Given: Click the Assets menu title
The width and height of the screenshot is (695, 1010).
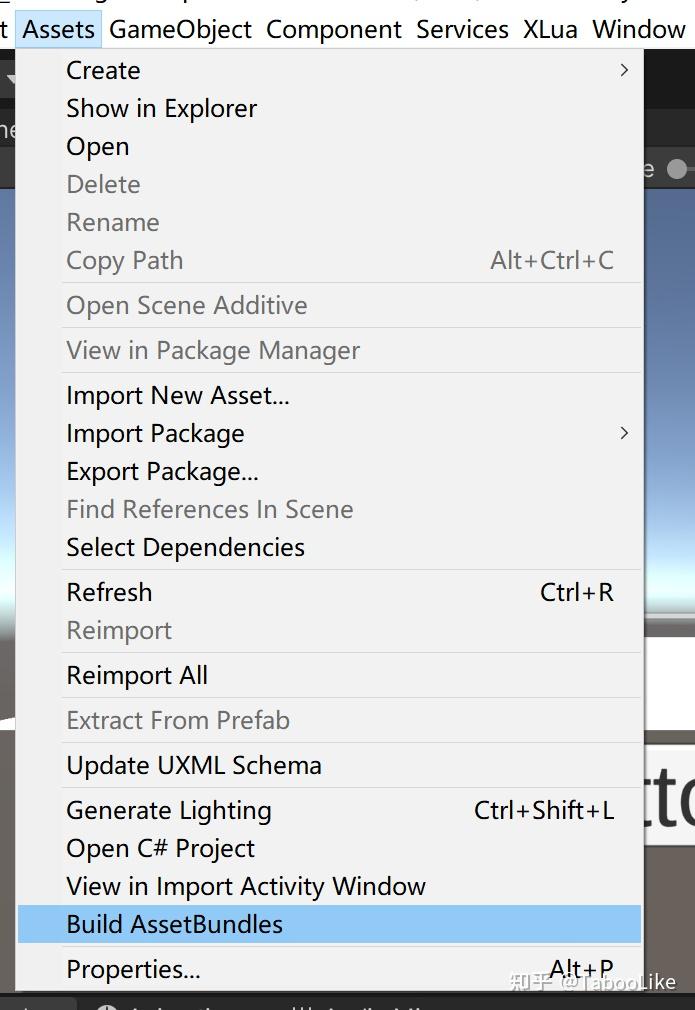Looking at the screenshot, I should click(59, 30).
